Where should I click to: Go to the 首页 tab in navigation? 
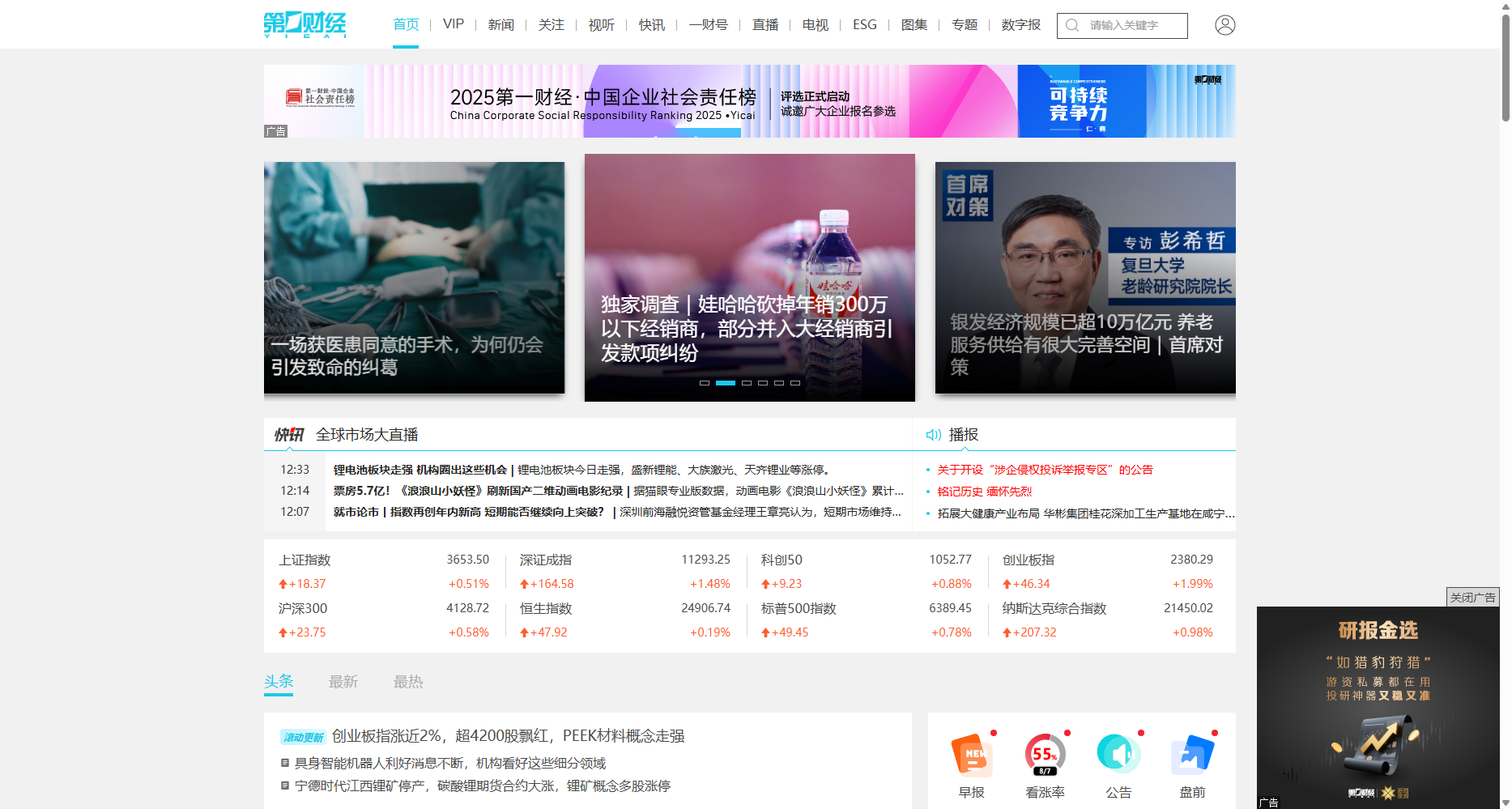point(406,24)
